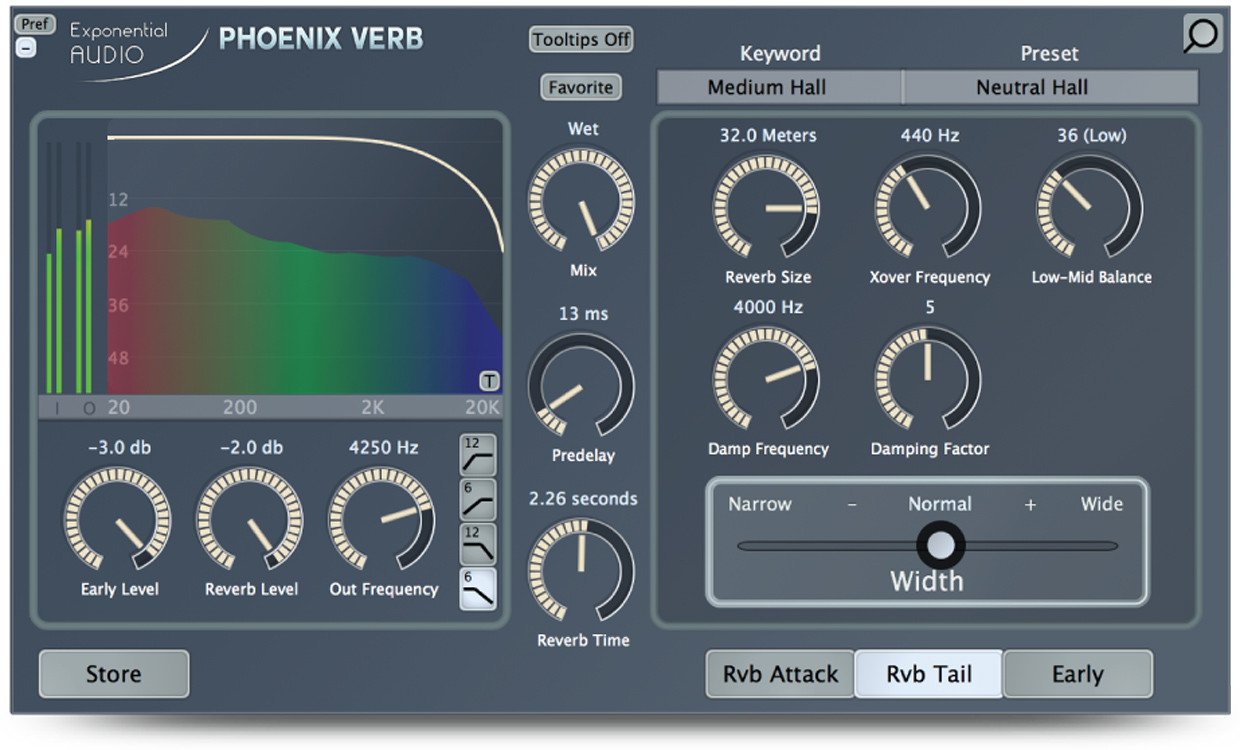Click the Reverb Size knob

tap(766, 208)
